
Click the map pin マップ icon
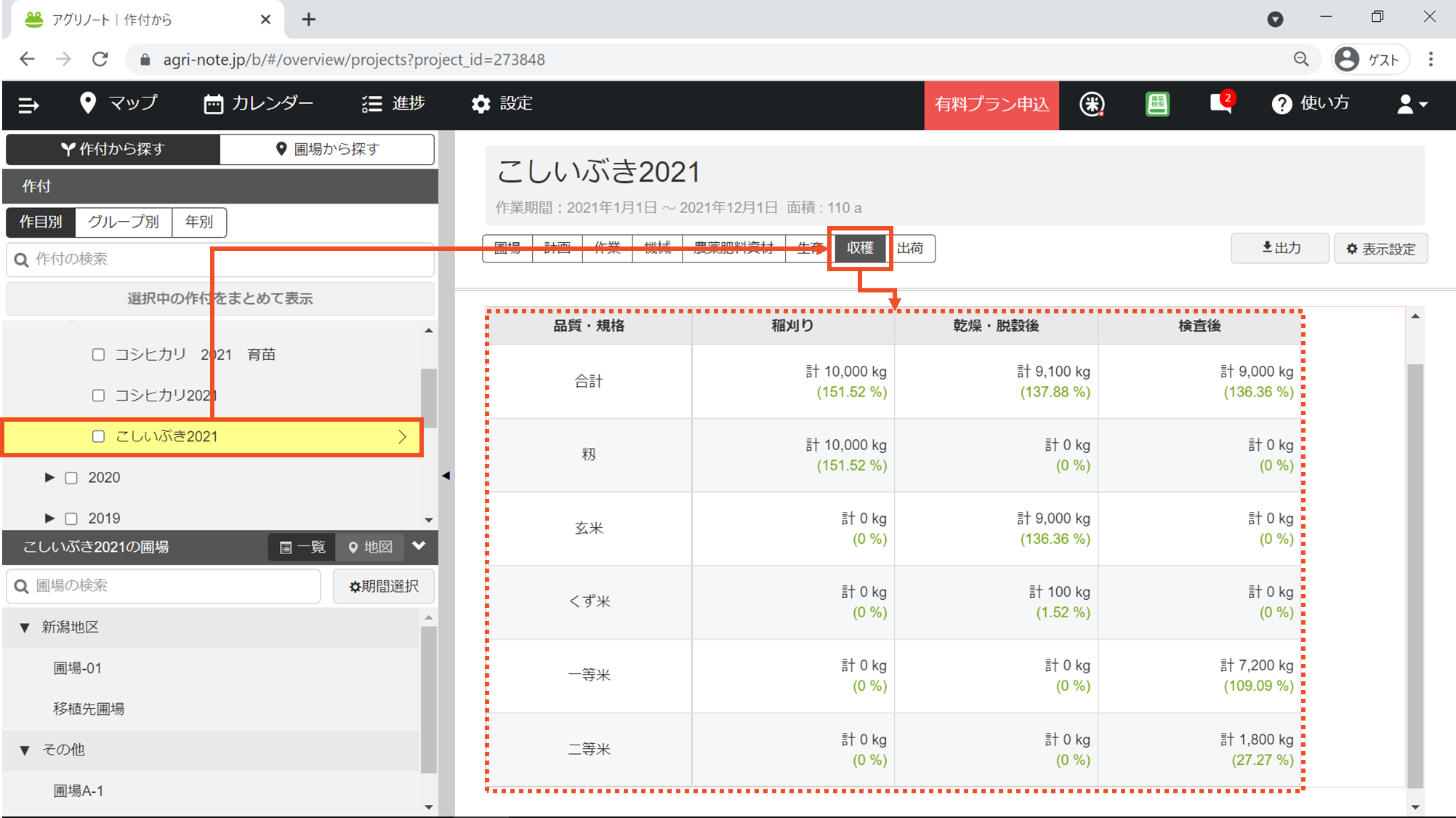click(x=88, y=103)
